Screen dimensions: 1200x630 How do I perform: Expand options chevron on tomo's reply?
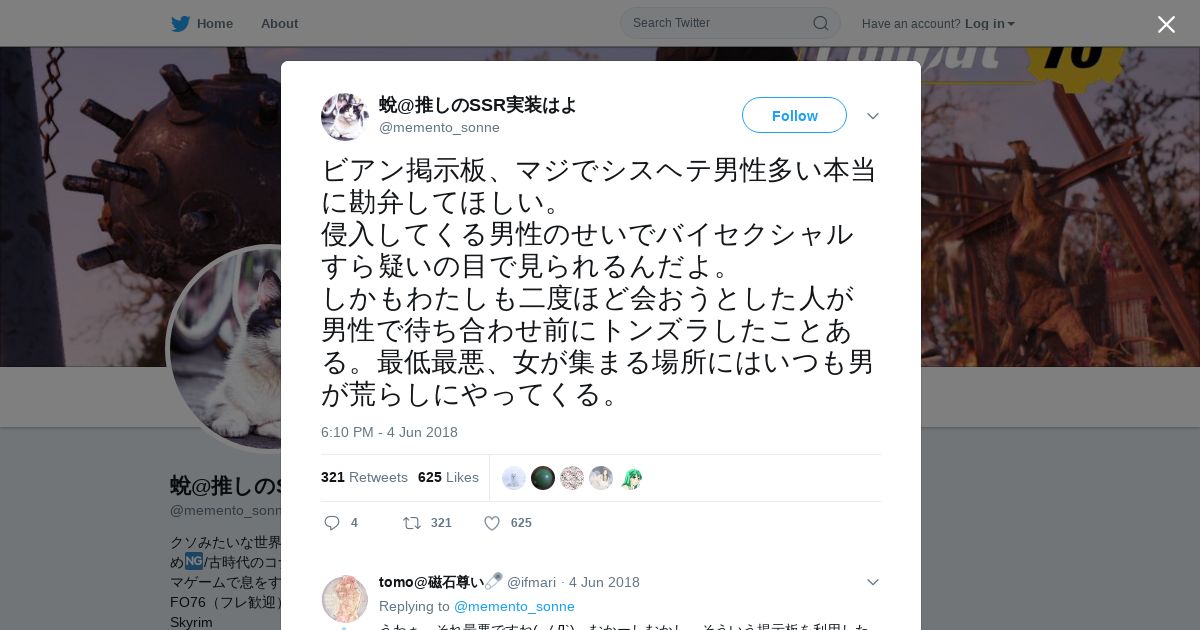(873, 582)
